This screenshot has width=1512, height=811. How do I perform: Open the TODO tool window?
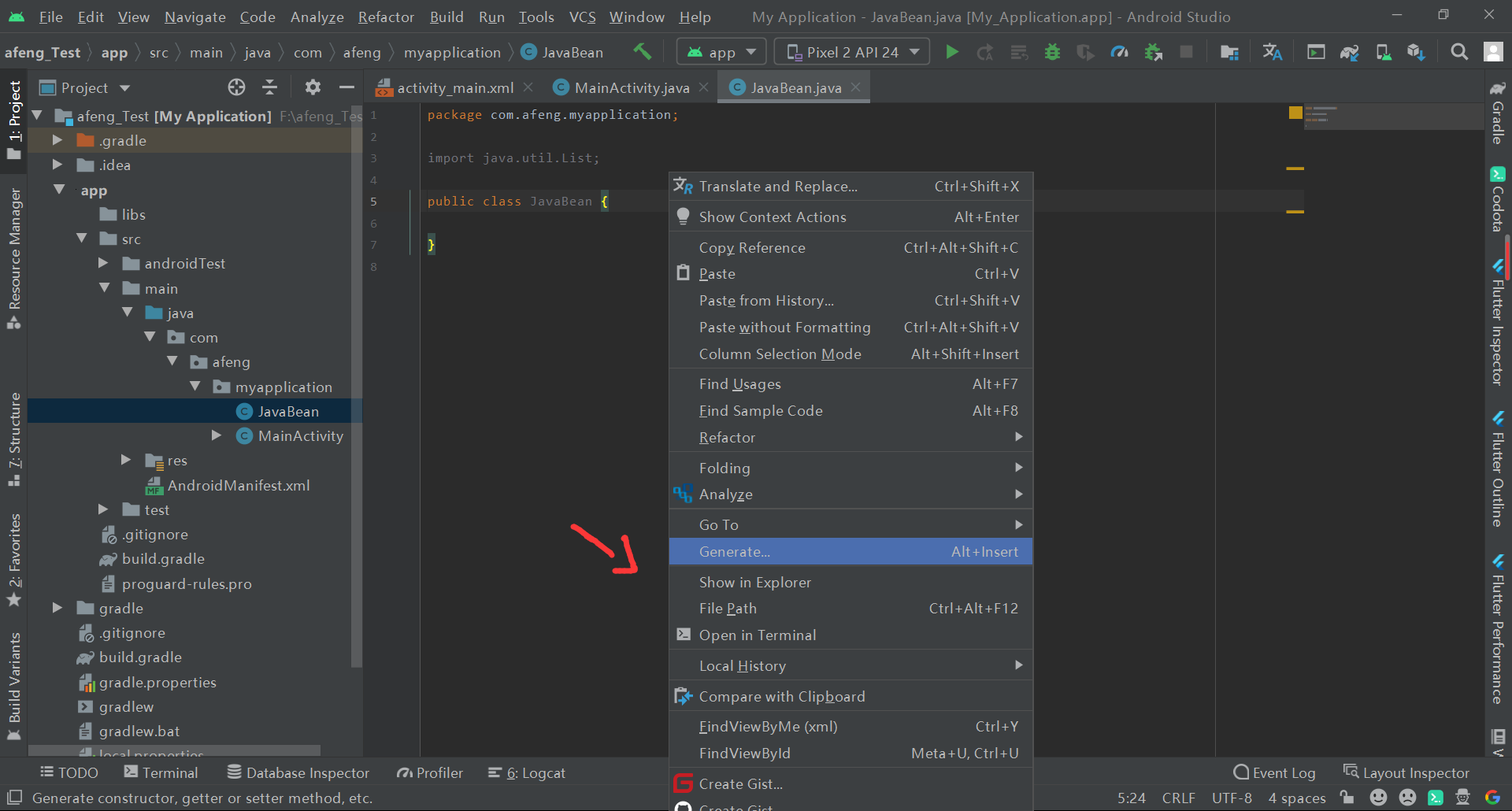click(69, 772)
